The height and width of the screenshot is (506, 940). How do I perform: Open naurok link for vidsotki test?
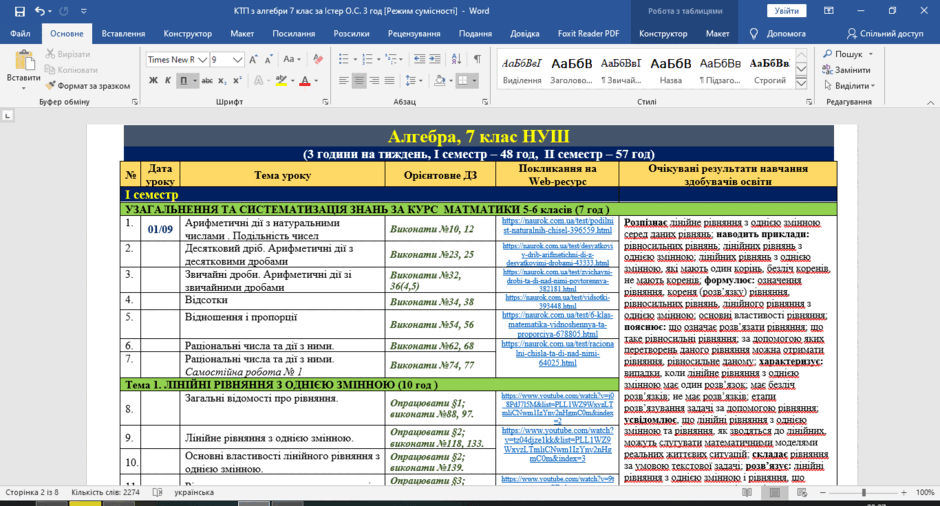(x=558, y=301)
